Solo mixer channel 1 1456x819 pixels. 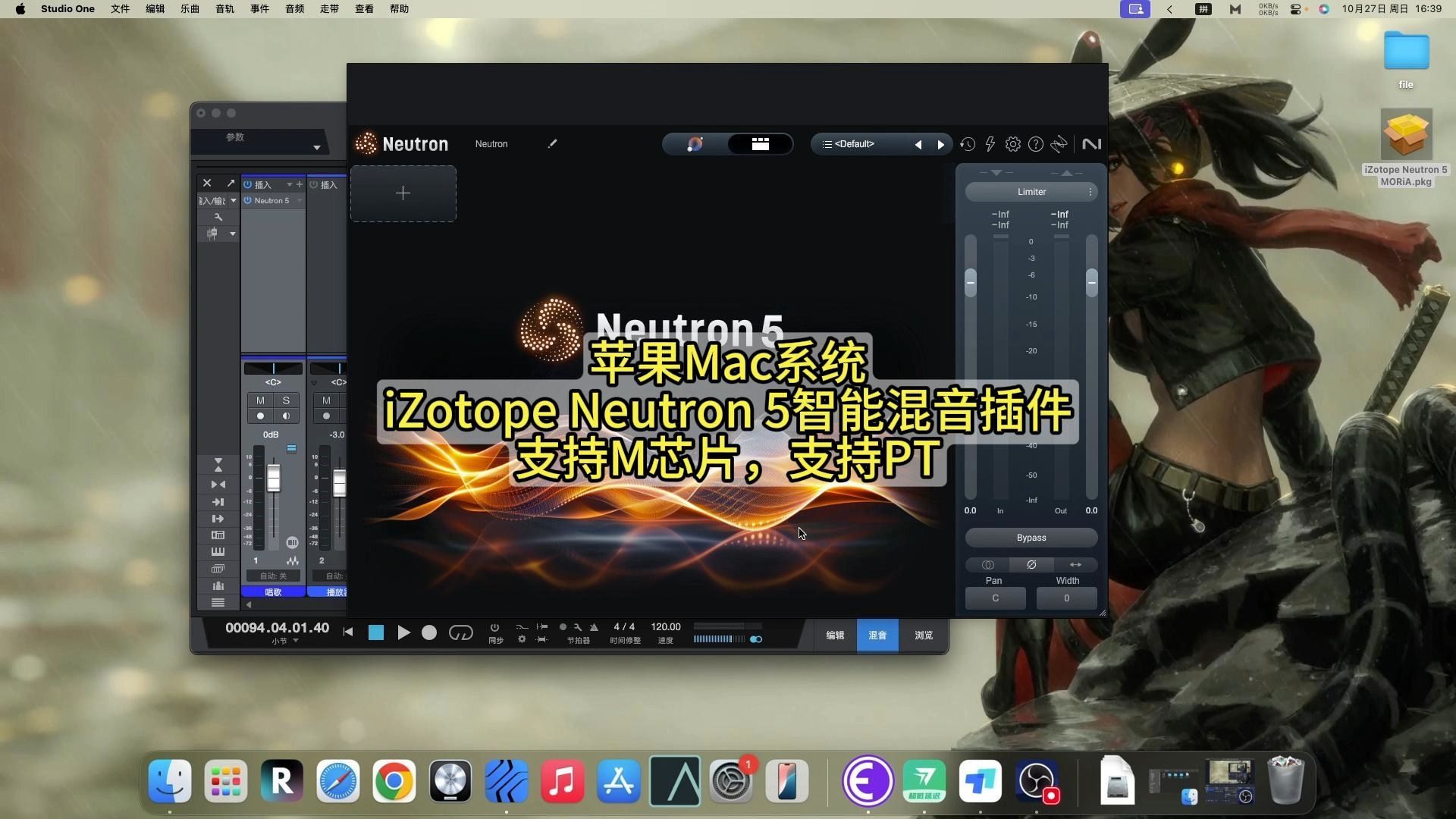tap(286, 400)
